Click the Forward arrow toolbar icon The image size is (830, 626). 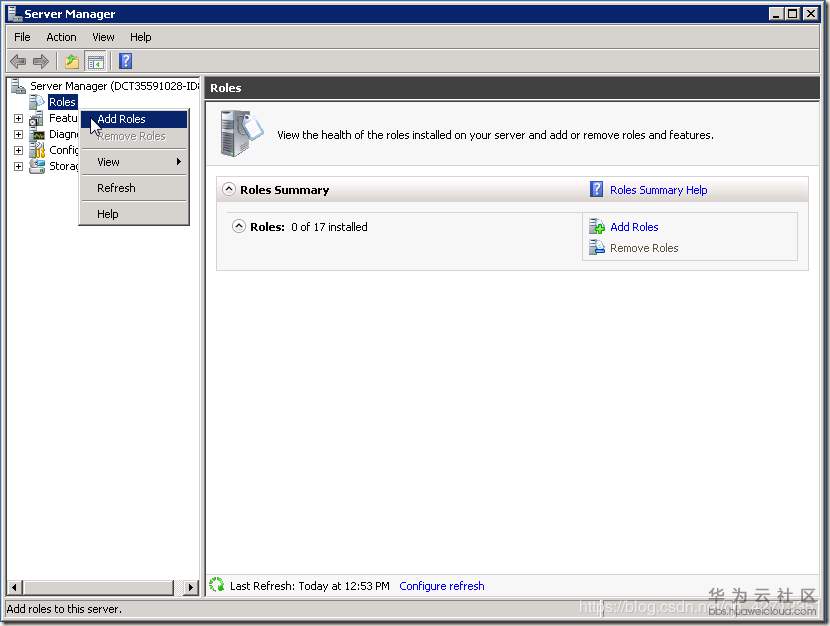(x=41, y=62)
